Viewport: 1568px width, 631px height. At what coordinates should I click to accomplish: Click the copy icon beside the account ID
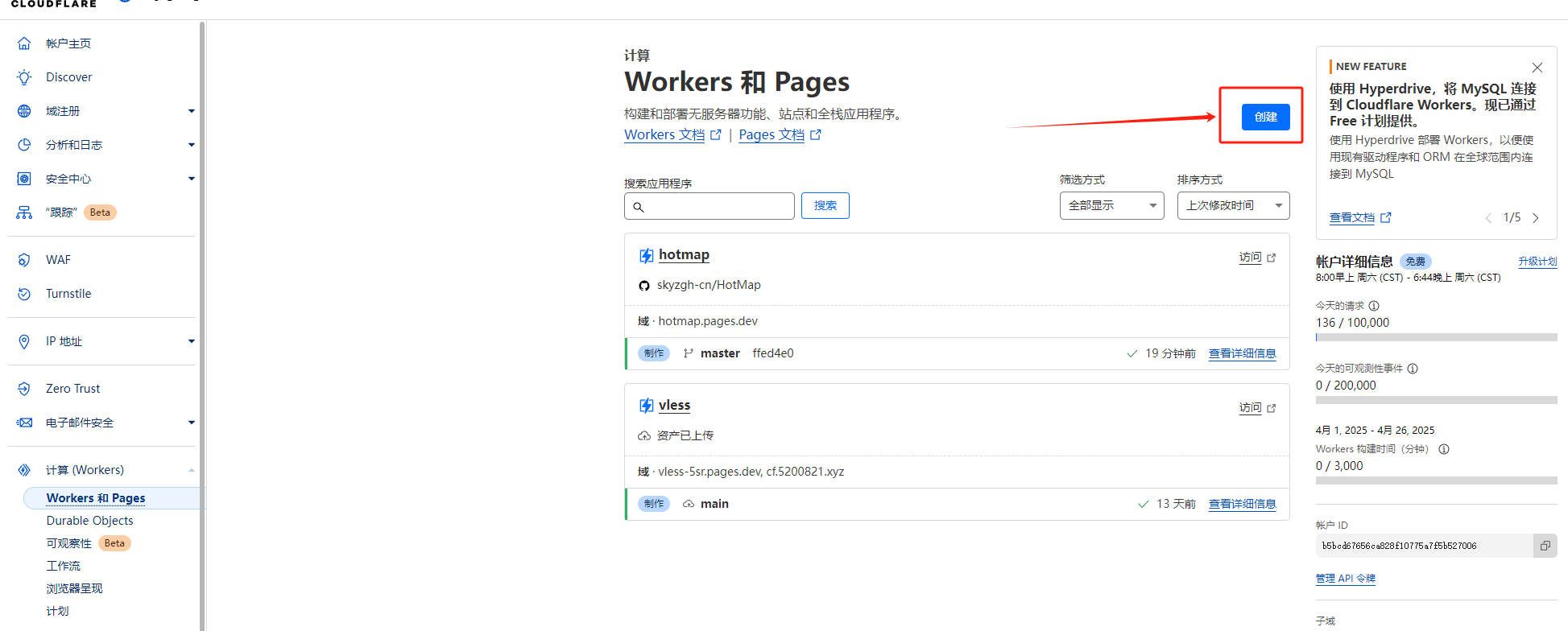pyautogui.click(x=1545, y=546)
